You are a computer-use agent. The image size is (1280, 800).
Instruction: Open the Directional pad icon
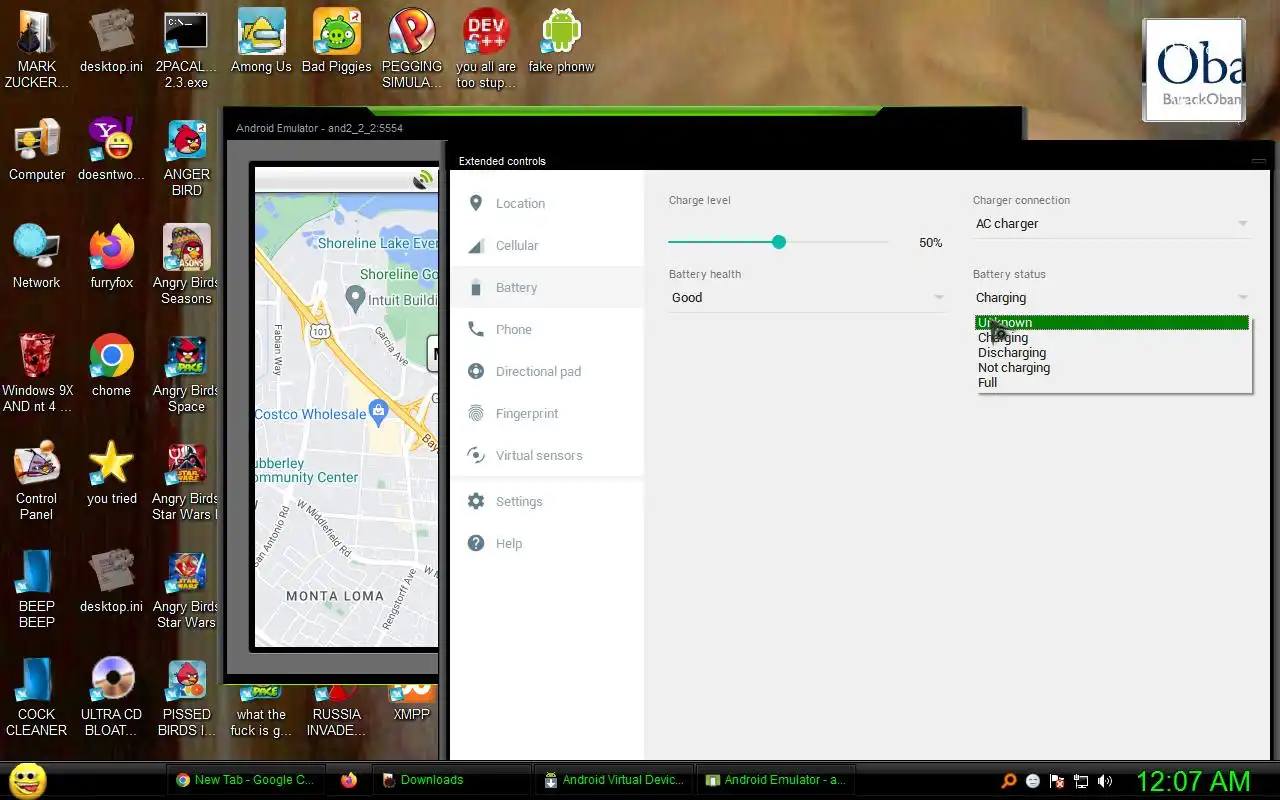click(x=476, y=371)
